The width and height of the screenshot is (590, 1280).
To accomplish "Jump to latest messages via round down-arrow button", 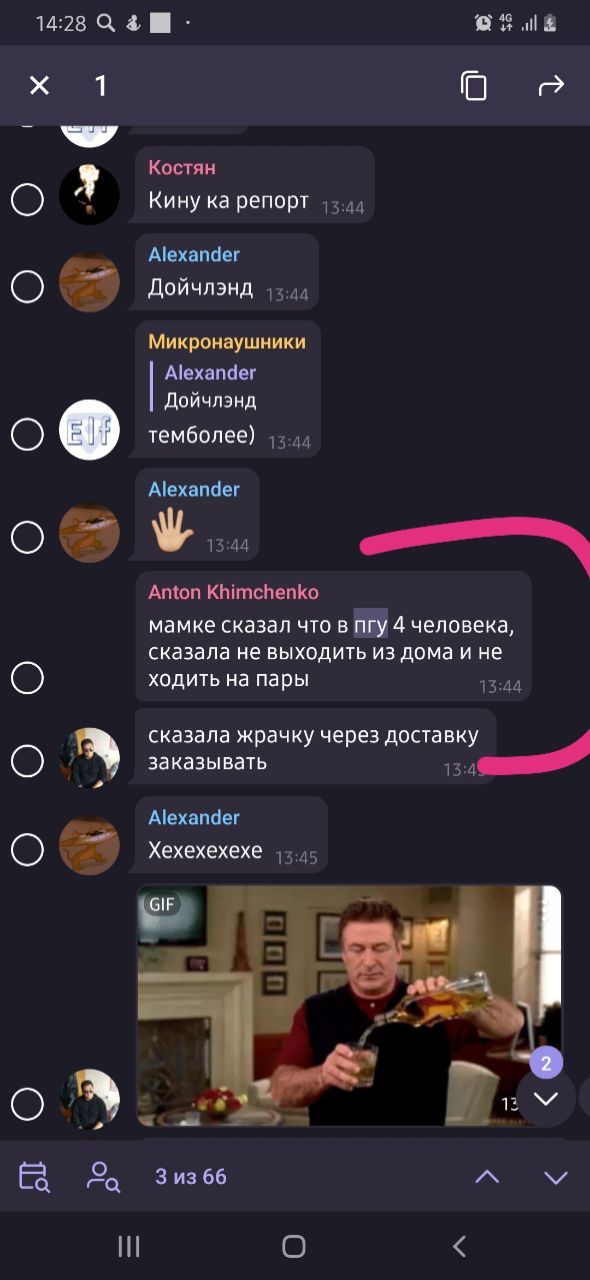I will coord(545,1097).
